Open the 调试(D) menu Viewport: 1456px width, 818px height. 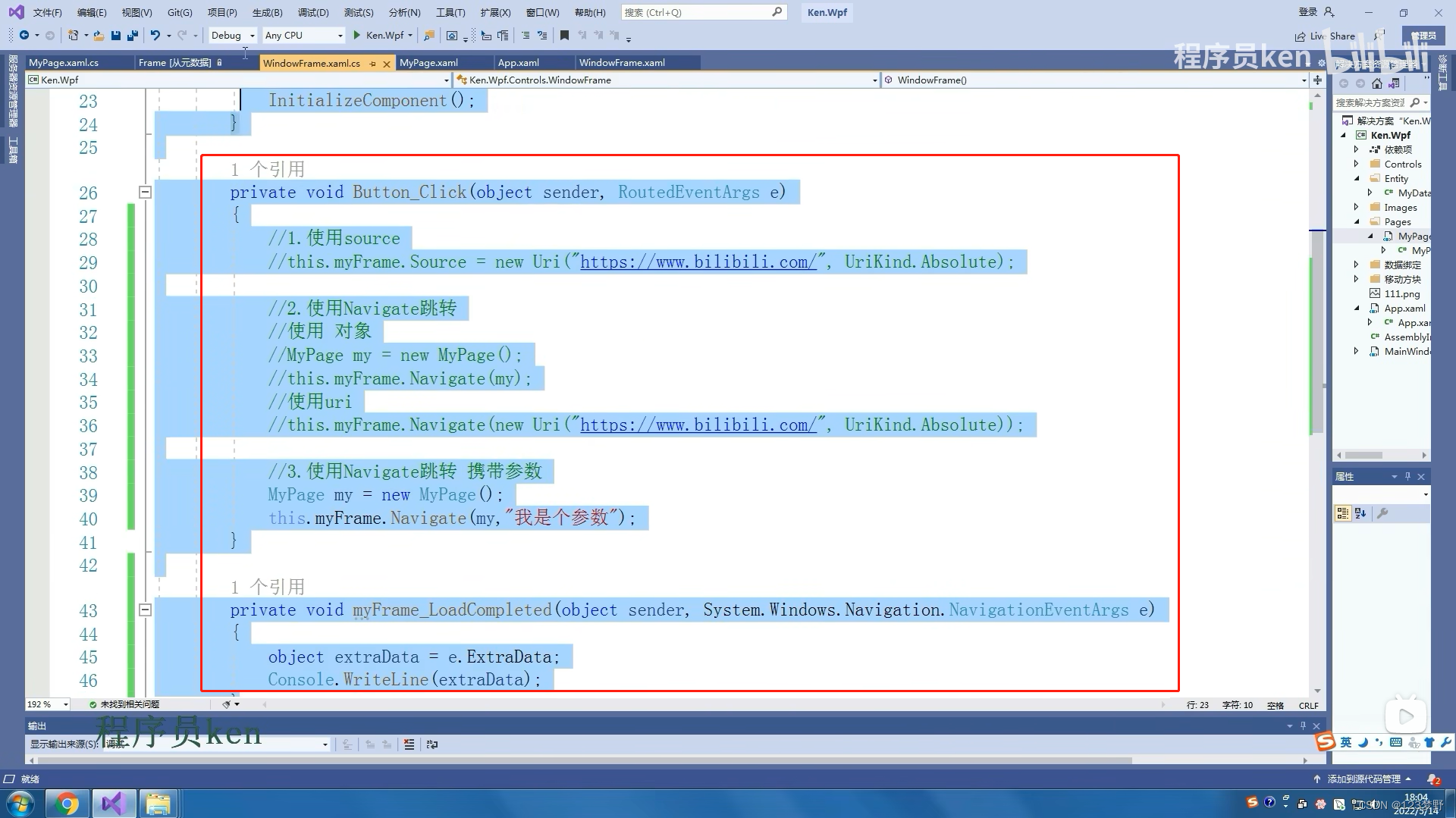click(313, 12)
